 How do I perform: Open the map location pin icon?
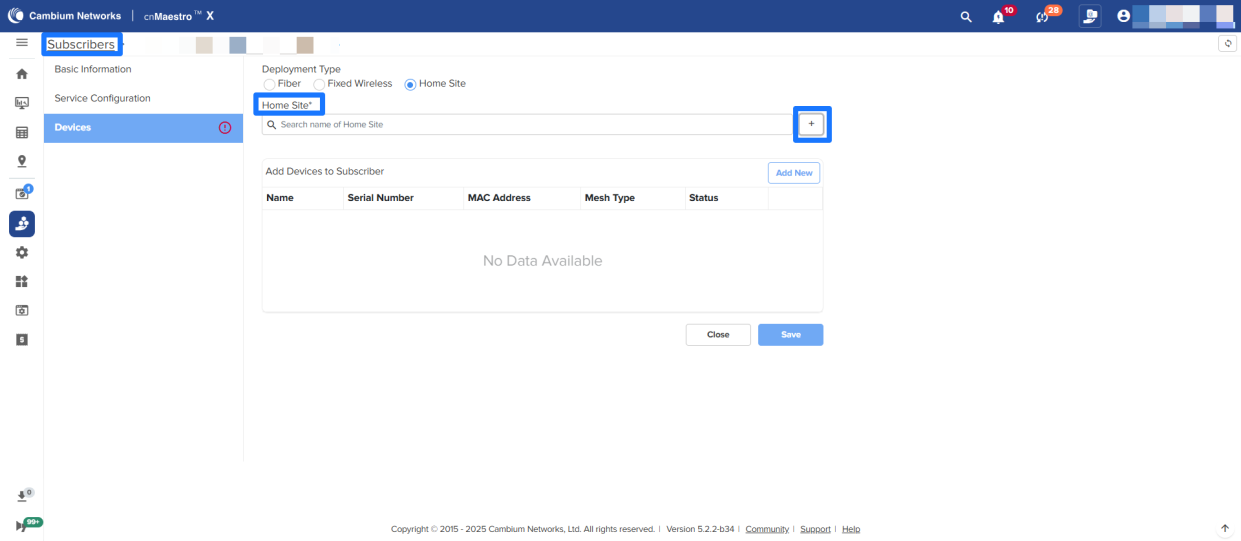(21, 161)
